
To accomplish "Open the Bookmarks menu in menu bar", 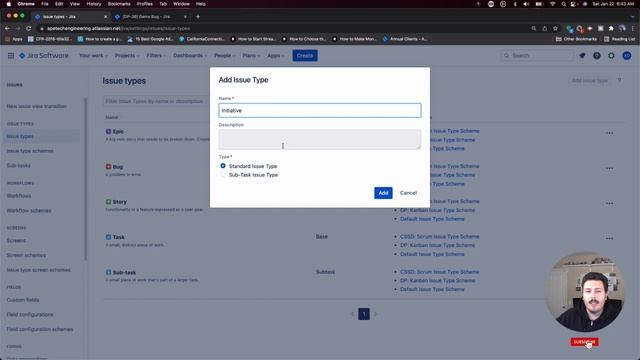I will point(119,4).
